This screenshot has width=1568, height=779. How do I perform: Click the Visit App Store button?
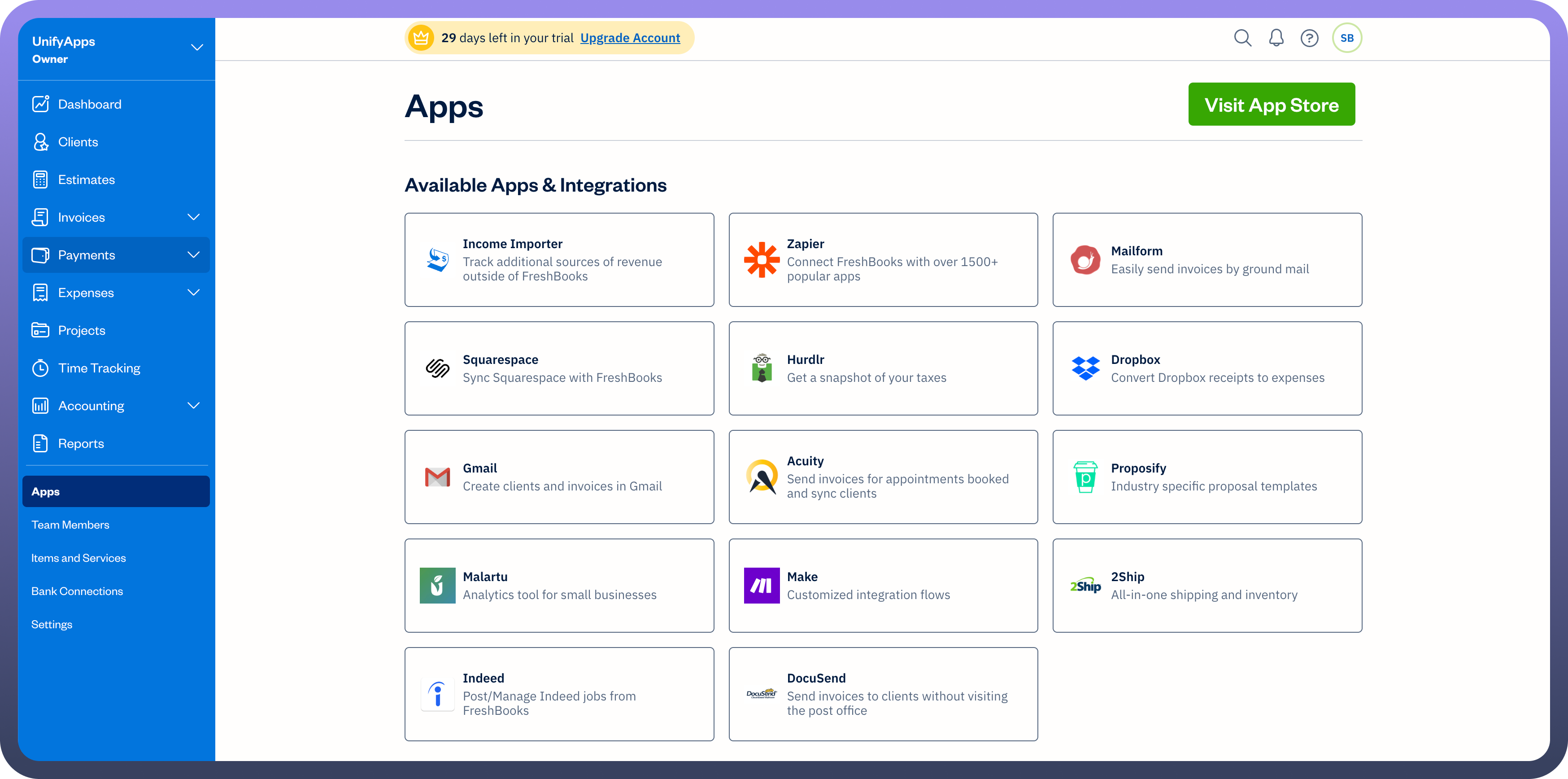pyautogui.click(x=1271, y=105)
